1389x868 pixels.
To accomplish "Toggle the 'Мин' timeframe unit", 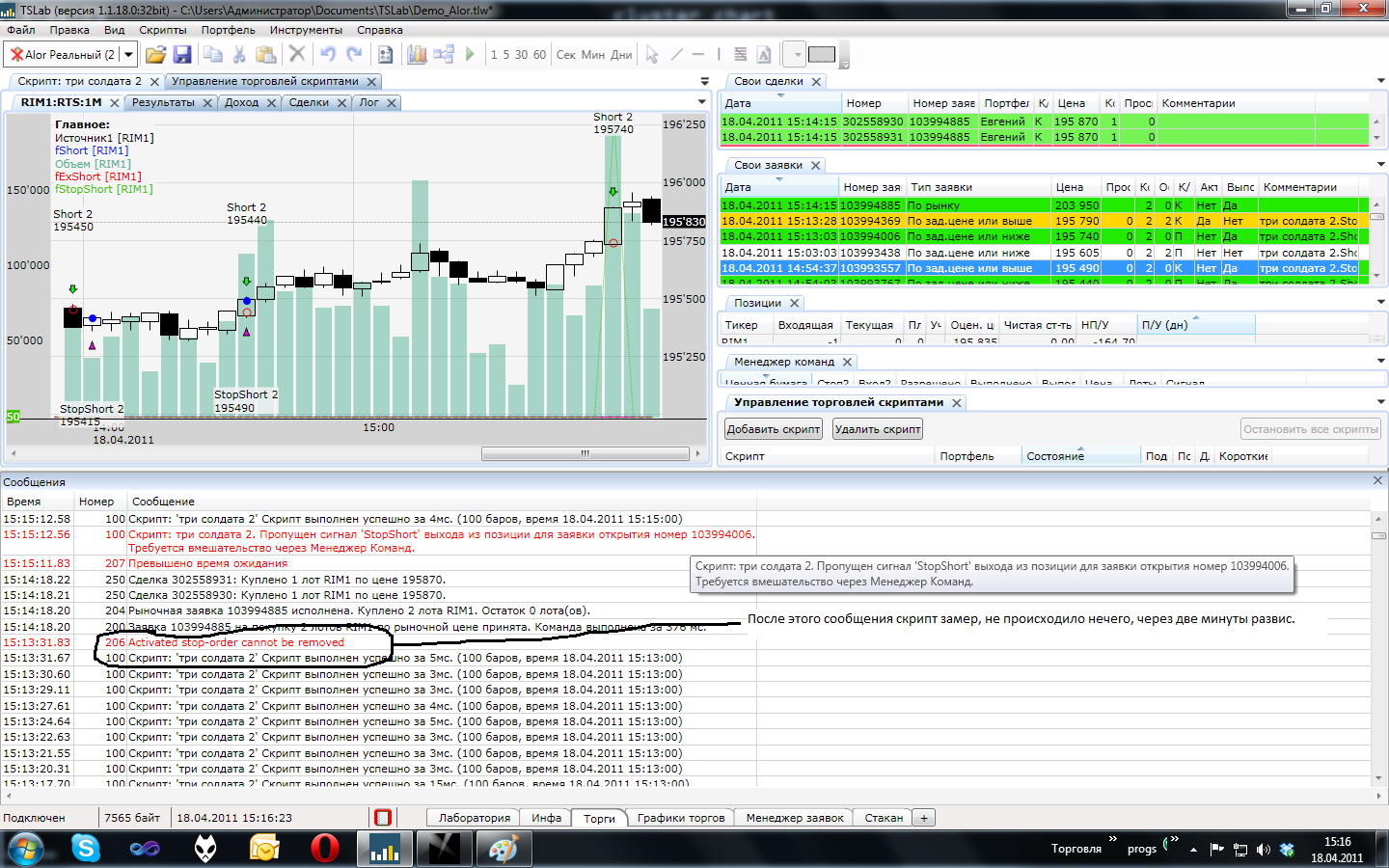I will point(593,55).
